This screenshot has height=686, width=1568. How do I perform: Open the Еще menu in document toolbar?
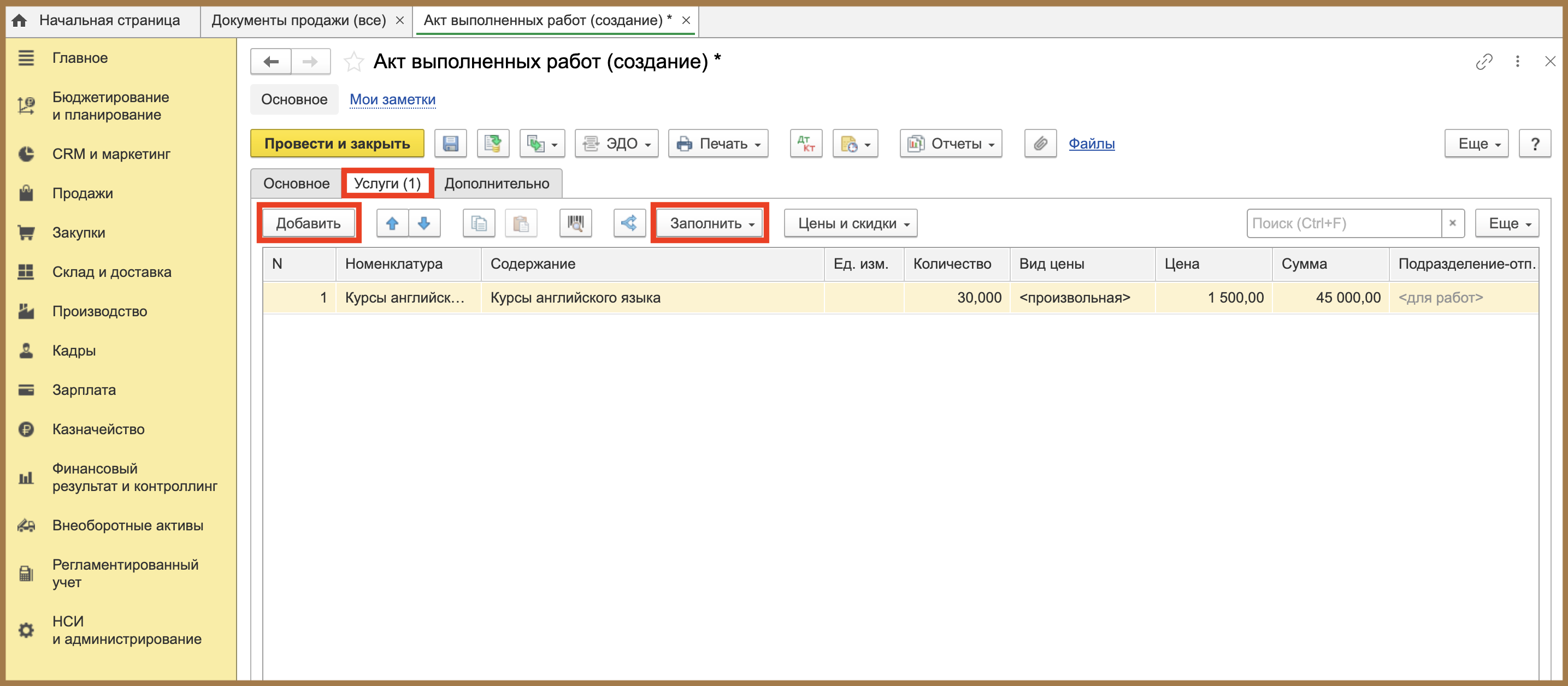[x=1476, y=144]
